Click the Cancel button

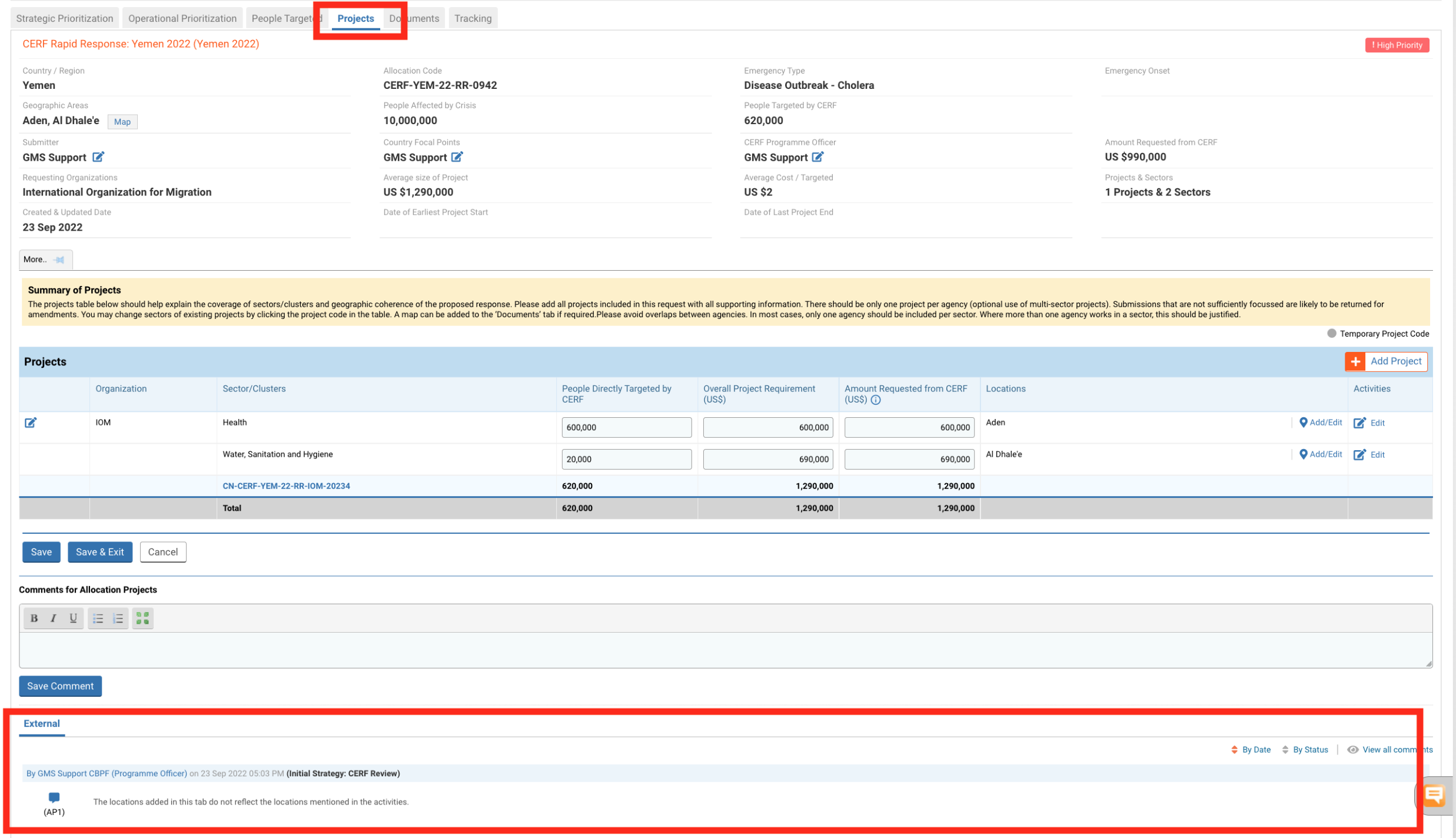tap(163, 552)
